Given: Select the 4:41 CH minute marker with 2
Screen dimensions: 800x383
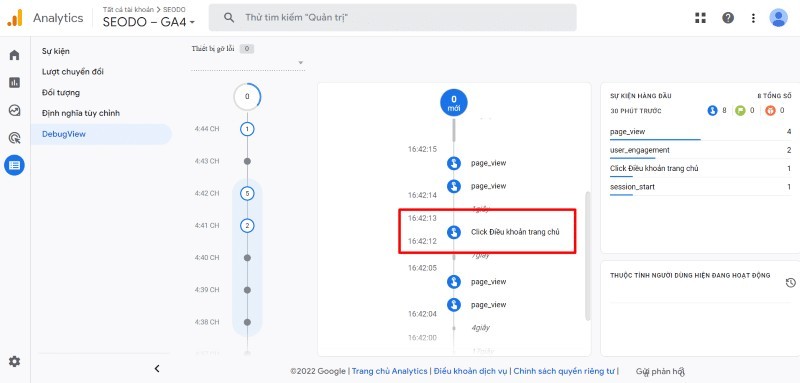Looking at the screenshot, I should coord(247,225).
